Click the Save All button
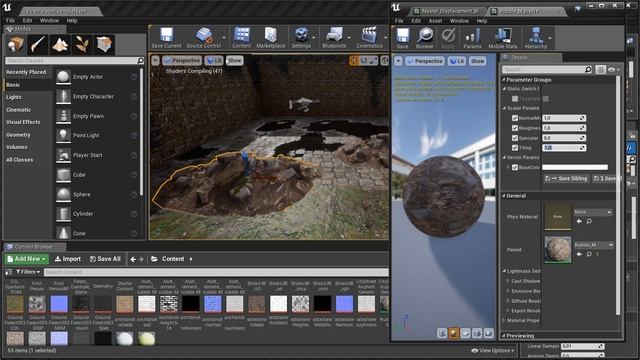This screenshot has height=360, width=640. [105, 259]
